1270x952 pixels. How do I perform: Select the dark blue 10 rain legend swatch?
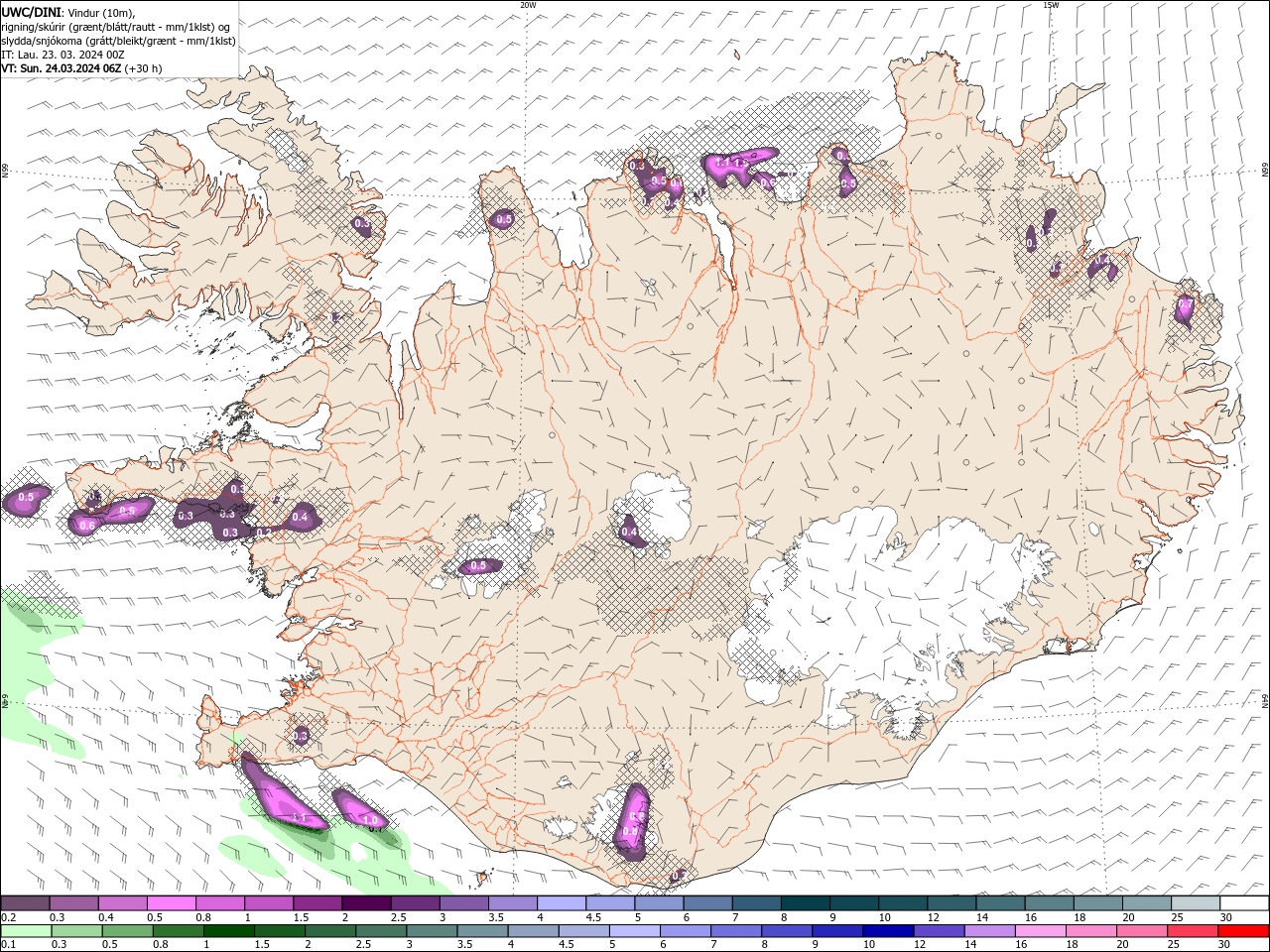pos(888,931)
